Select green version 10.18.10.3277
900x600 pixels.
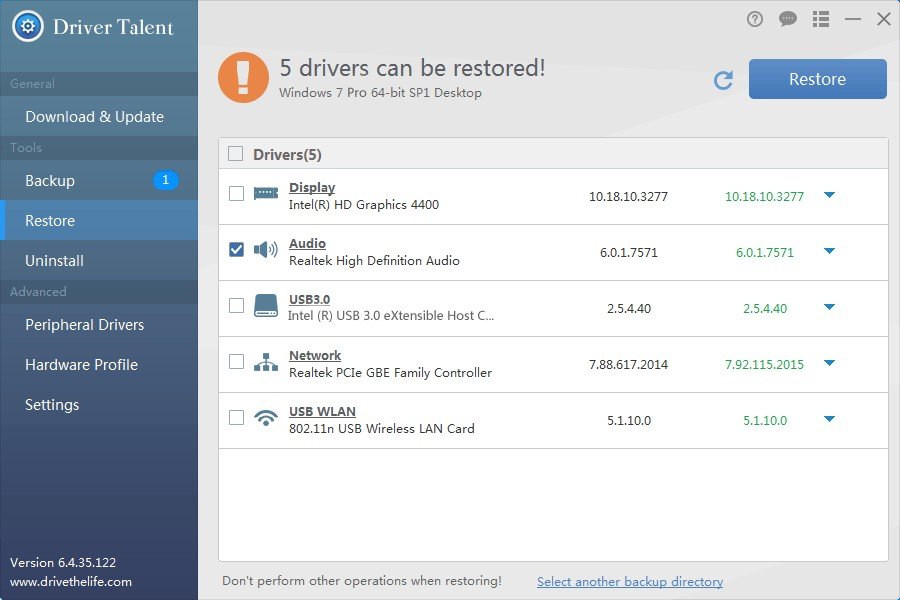(x=764, y=196)
